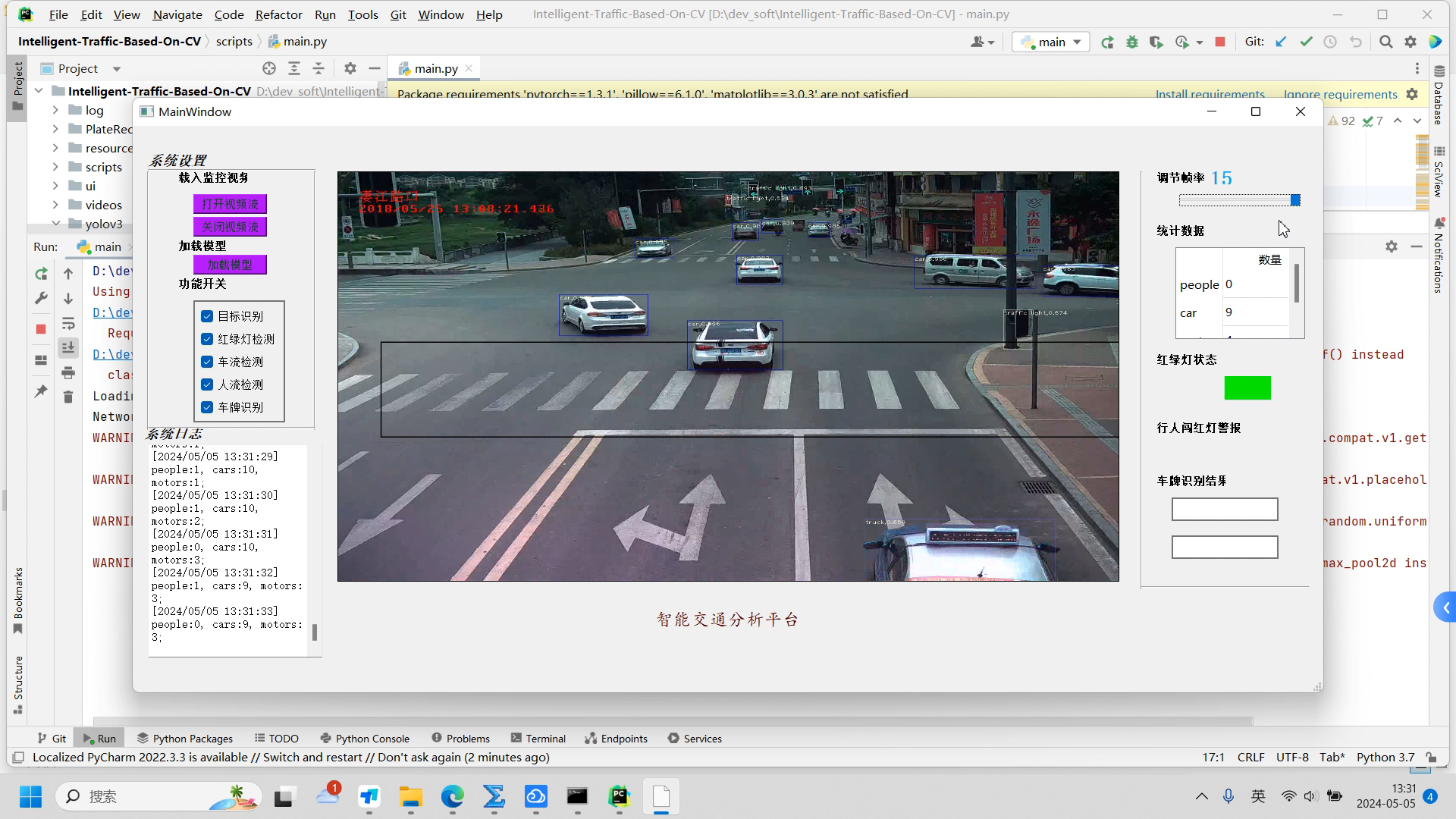Open the Navigate menu
The width and height of the screenshot is (1456, 819).
[x=177, y=14]
